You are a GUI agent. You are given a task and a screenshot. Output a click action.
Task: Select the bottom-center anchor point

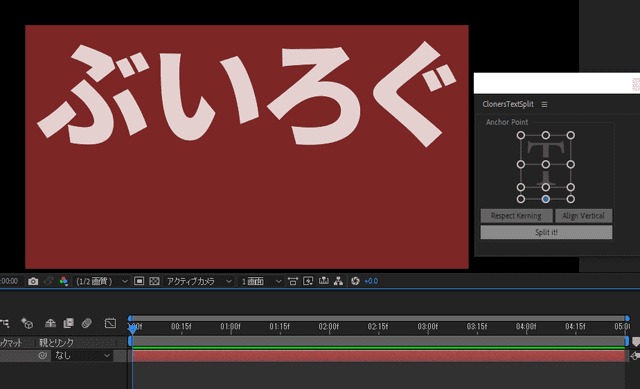546,199
